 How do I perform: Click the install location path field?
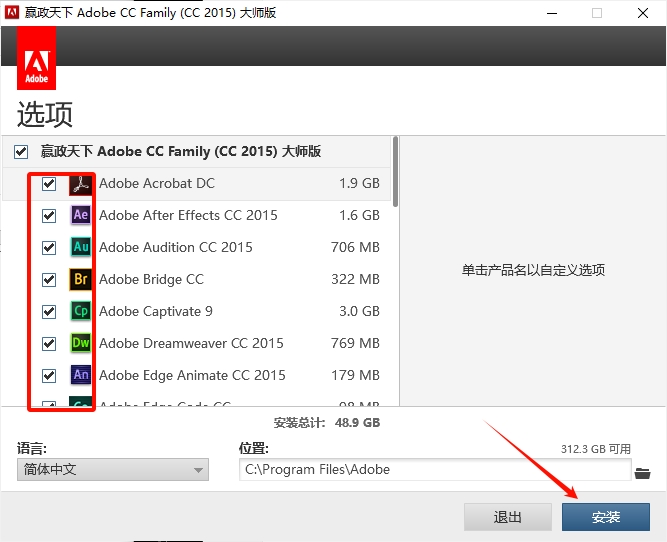(435, 470)
